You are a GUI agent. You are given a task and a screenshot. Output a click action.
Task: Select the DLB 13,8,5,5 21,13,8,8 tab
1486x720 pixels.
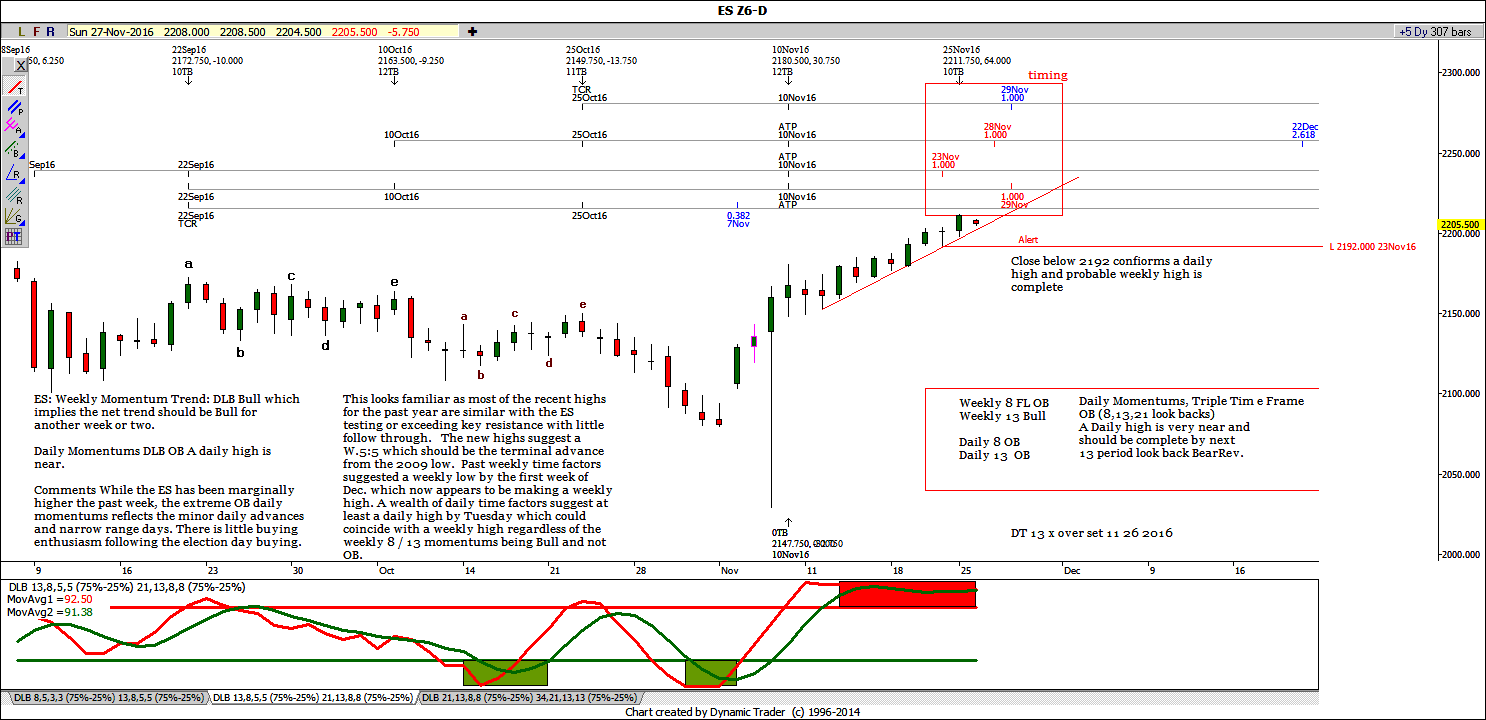(x=312, y=698)
